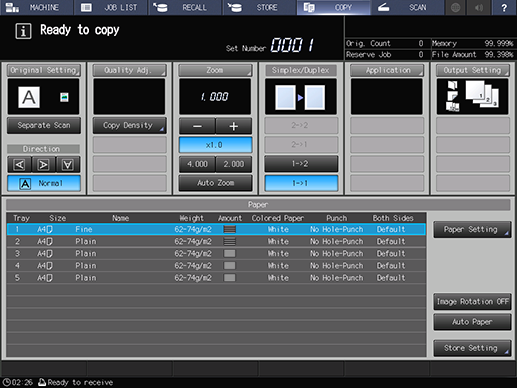Select left-rotated original direction icon
The height and width of the screenshot is (388, 517).
coord(19,164)
